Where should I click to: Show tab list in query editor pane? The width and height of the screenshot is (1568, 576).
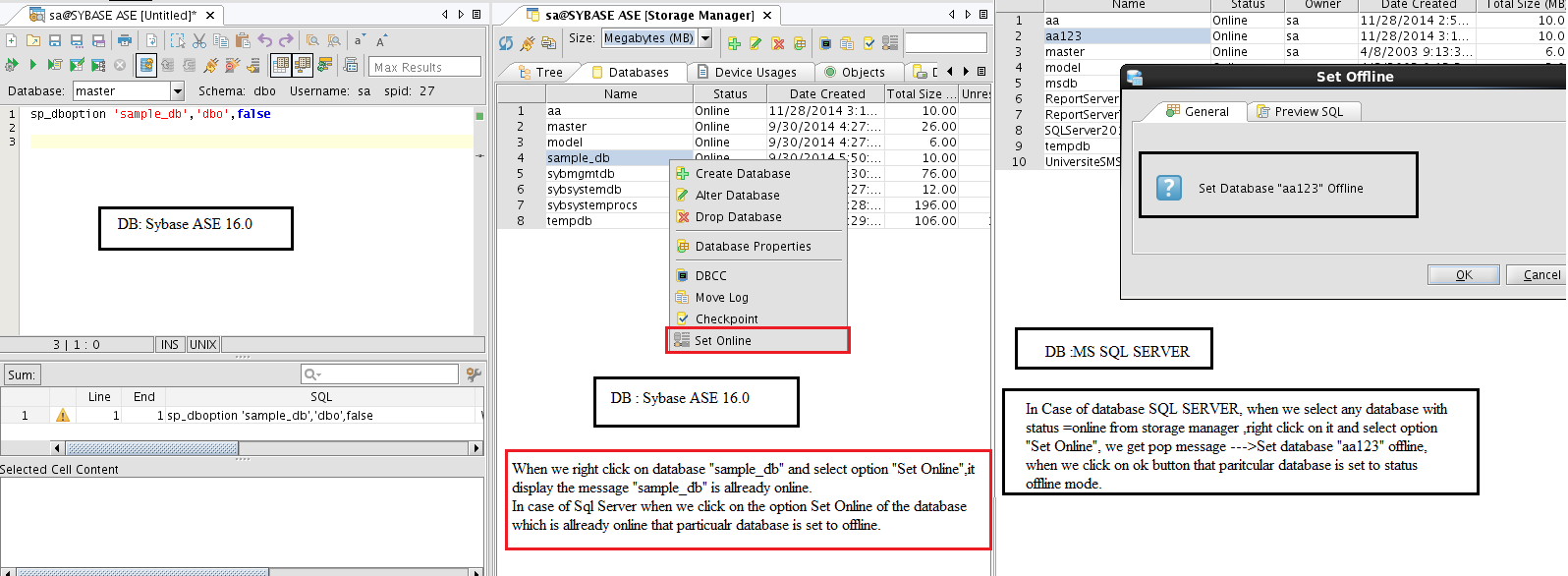point(476,15)
